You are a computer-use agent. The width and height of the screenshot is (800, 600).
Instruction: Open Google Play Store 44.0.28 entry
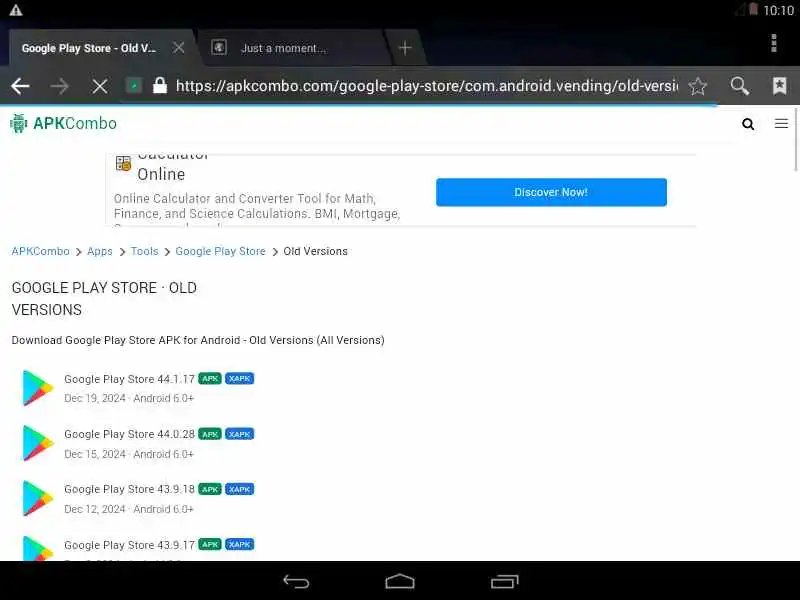click(130, 434)
